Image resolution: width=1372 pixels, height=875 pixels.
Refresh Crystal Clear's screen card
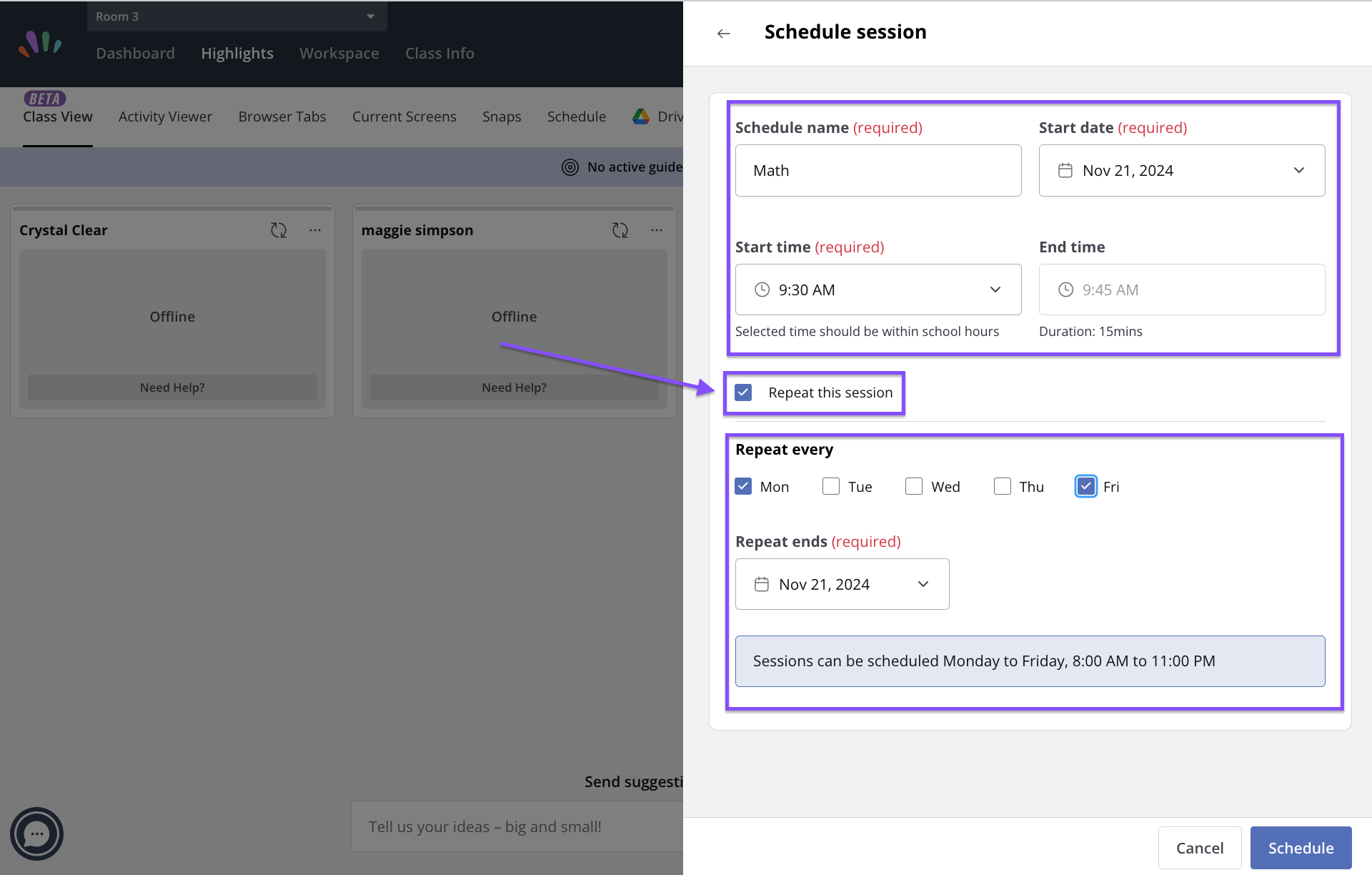click(279, 230)
